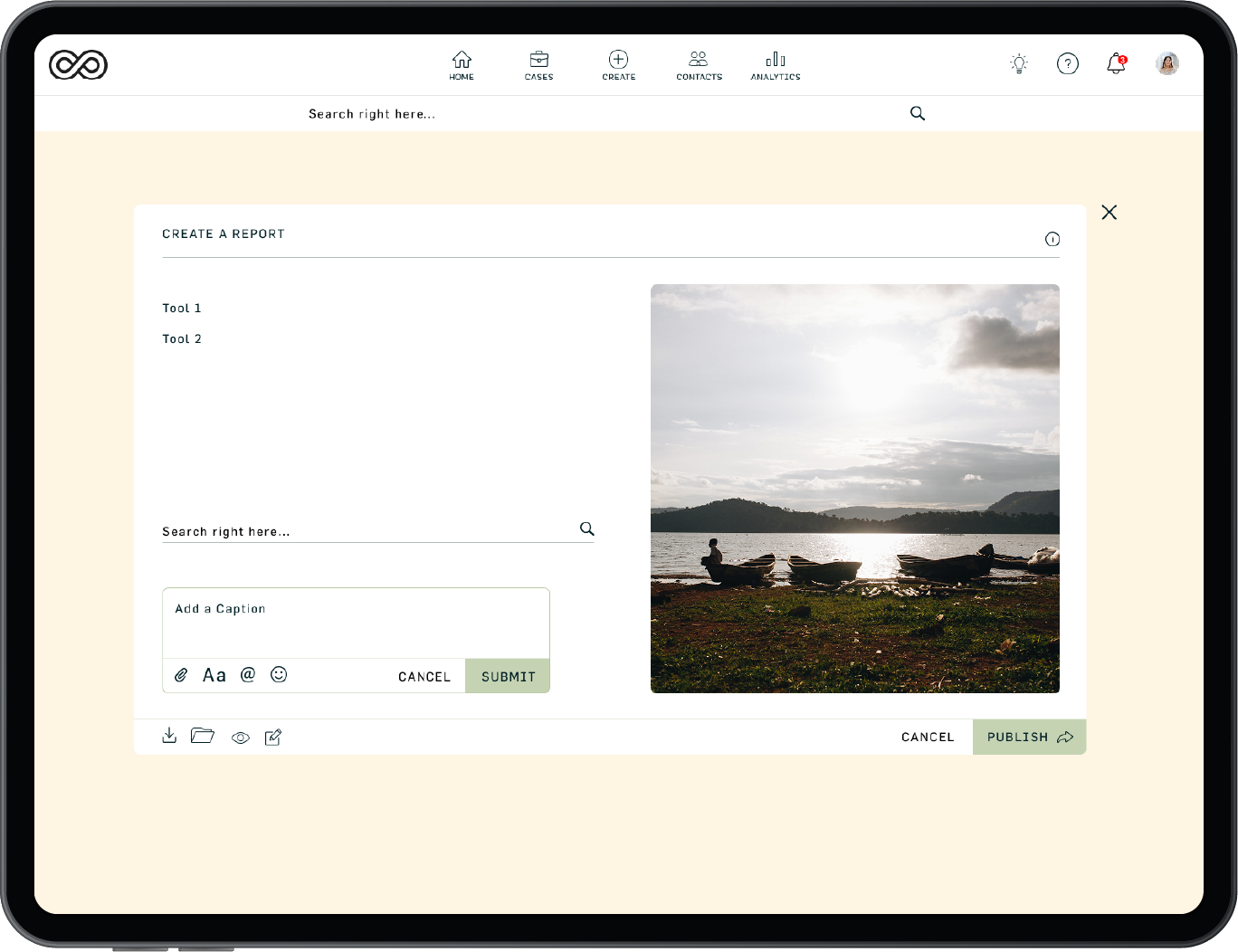Open the Create navigation item
Viewport: 1238px width, 952px height.
click(619, 65)
